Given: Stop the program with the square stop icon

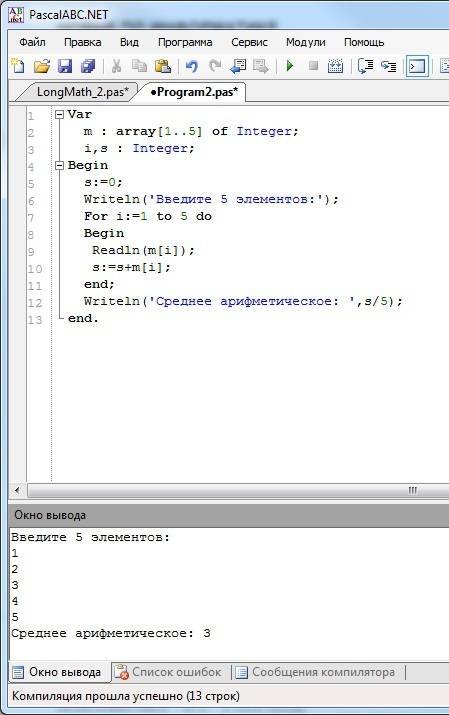Looking at the screenshot, I should point(313,66).
